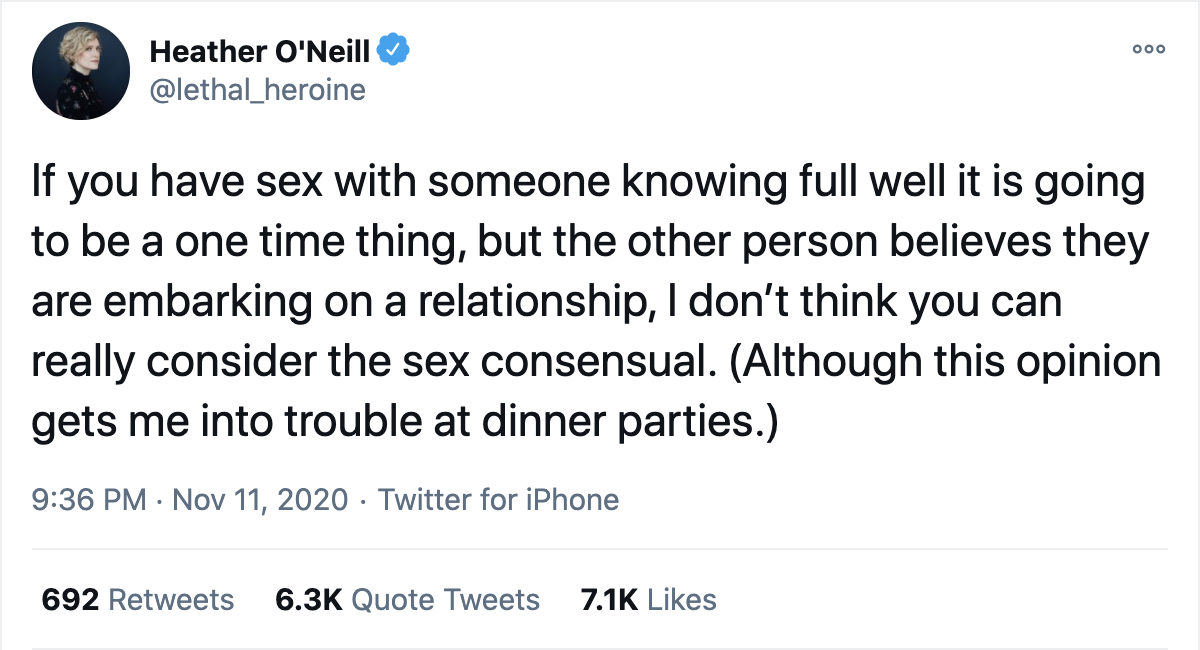Open the three-dot more options menu
1200x650 pixels.
[x=1147, y=49]
